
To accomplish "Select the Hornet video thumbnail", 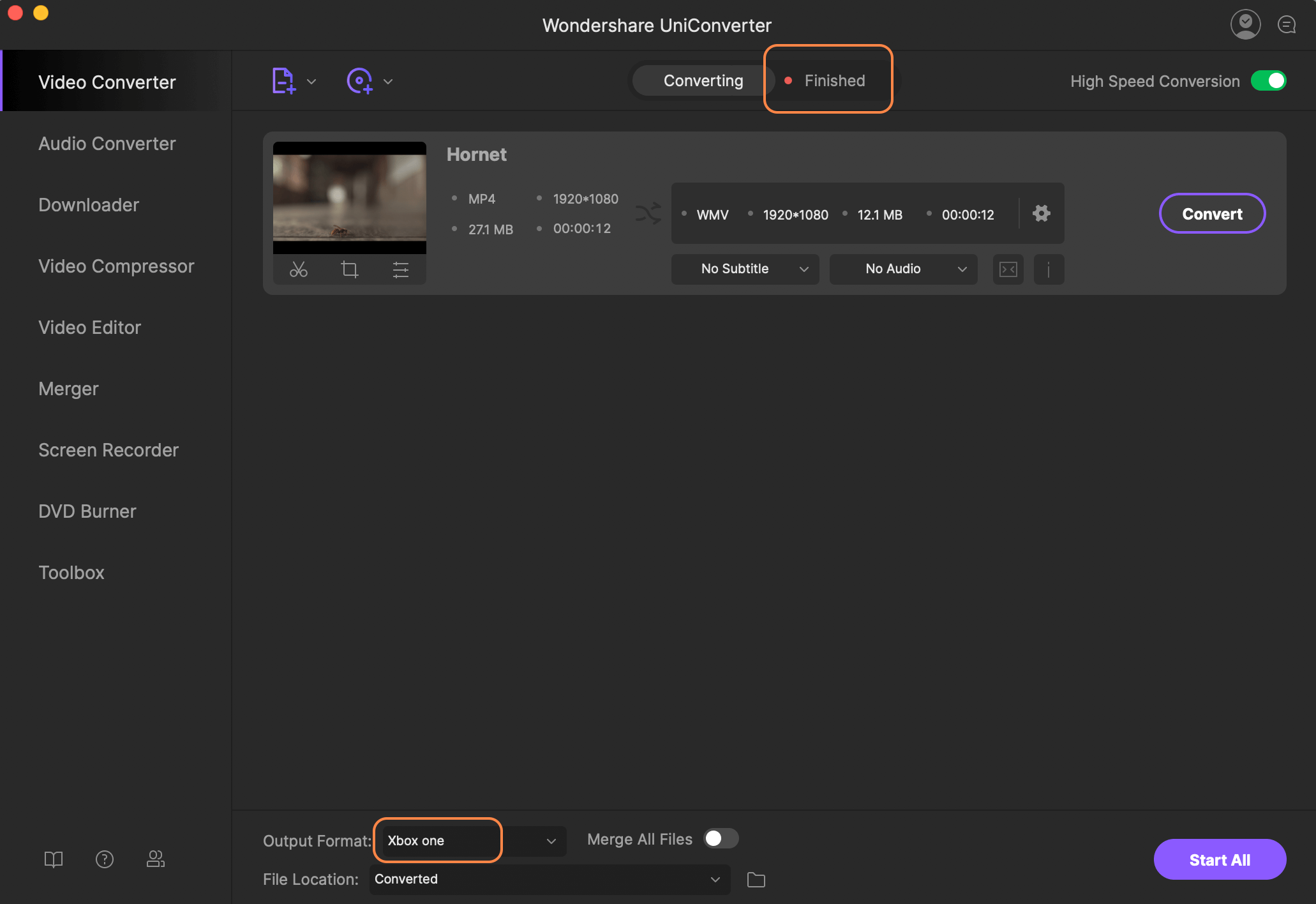I will [350, 198].
